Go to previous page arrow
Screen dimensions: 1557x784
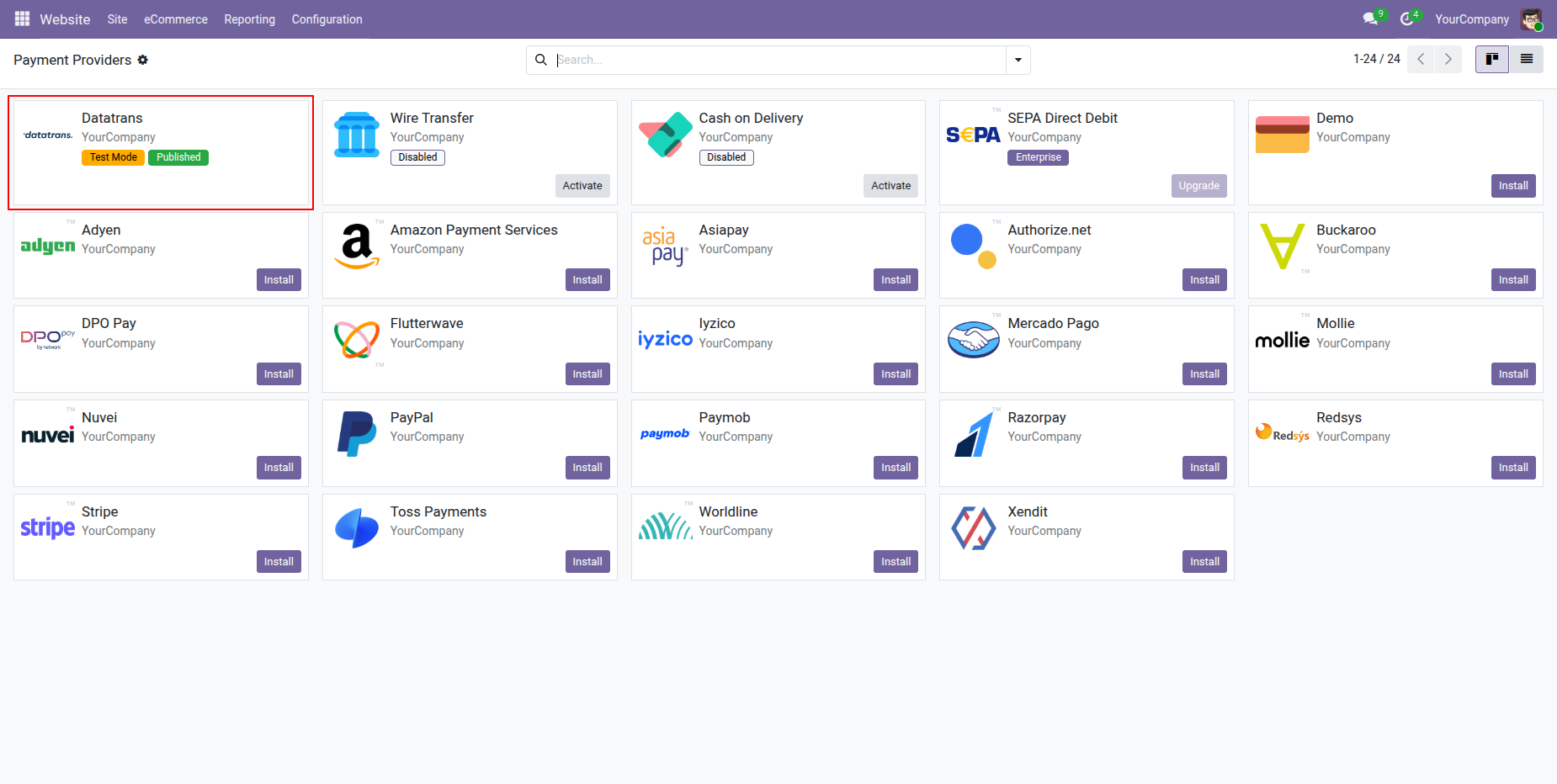[1421, 59]
